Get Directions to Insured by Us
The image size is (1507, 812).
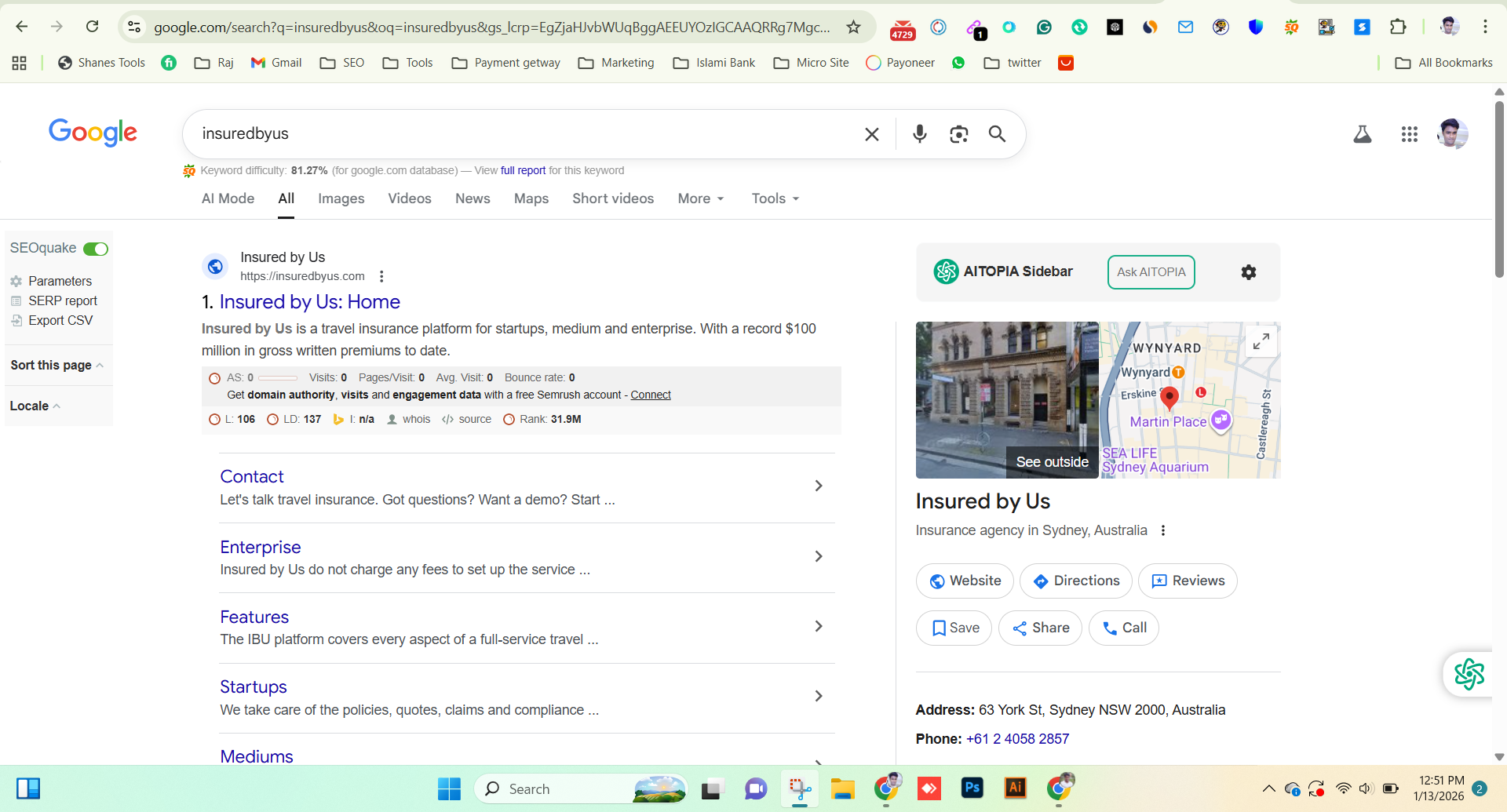click(x=1076, y=581)
